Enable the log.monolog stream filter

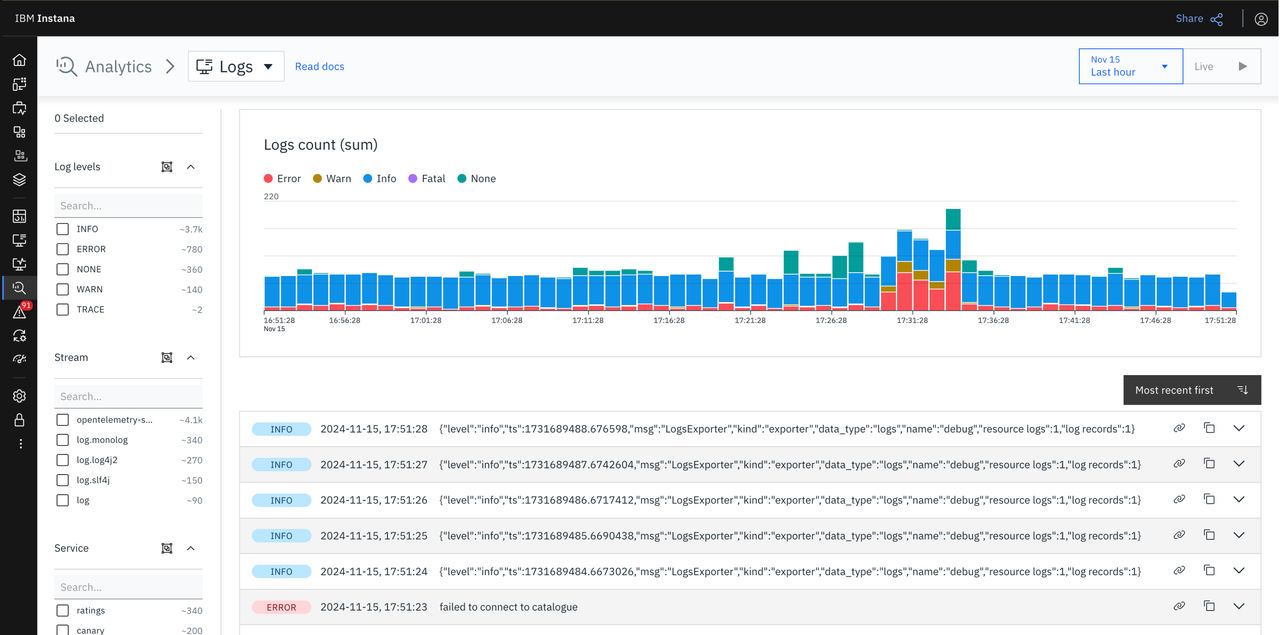(x=63, y=440)
